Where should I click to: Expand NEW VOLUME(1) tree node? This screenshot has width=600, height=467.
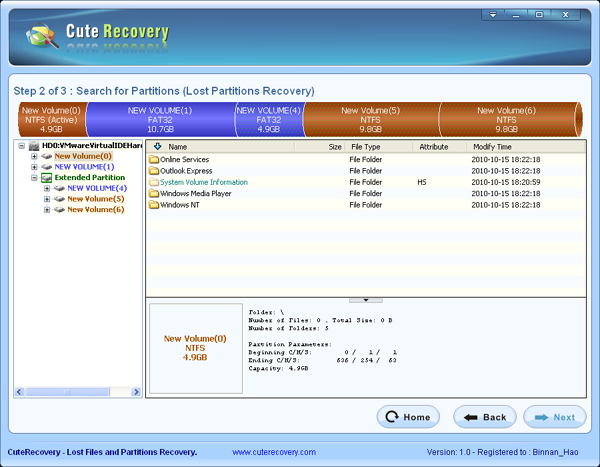(x=34, y=167)
